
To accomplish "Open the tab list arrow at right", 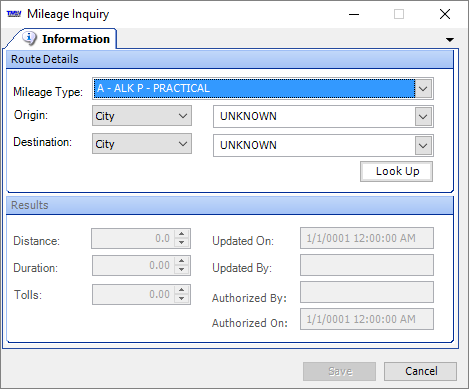I will (450, 40).
